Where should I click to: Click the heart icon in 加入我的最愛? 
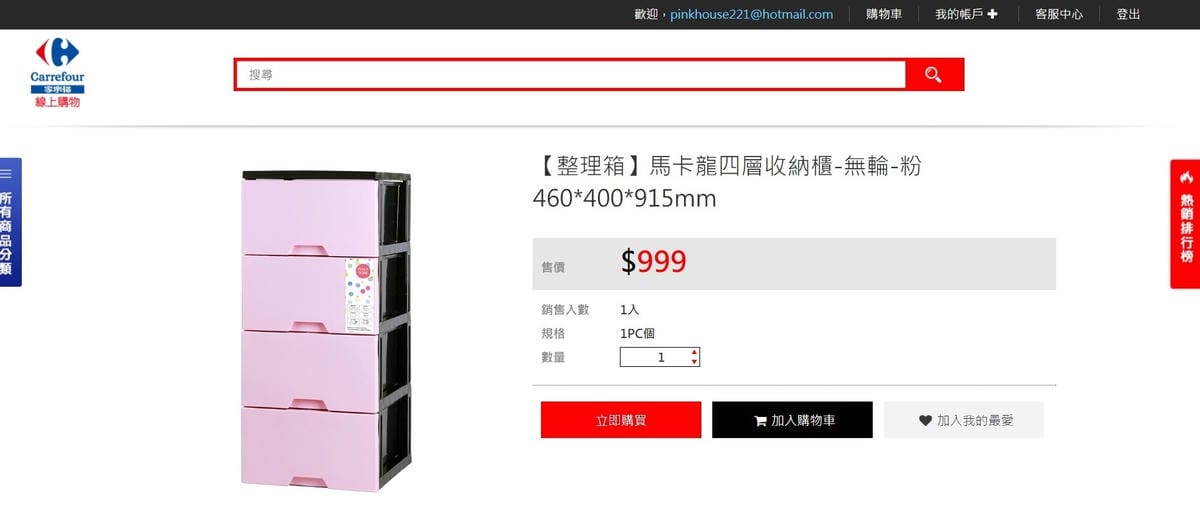click(925, 421)
